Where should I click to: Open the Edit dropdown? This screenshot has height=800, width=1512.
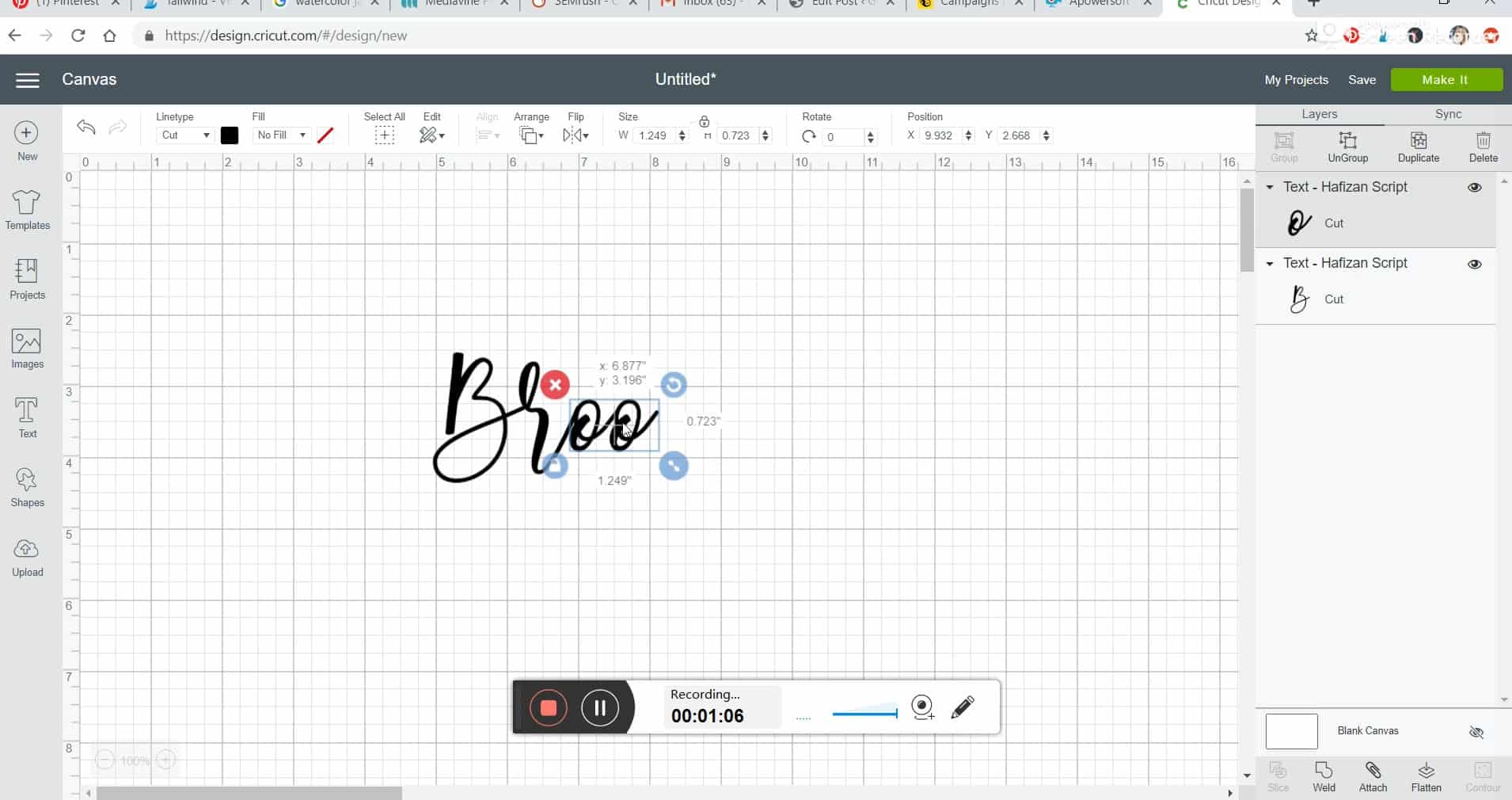pos(431,135)
